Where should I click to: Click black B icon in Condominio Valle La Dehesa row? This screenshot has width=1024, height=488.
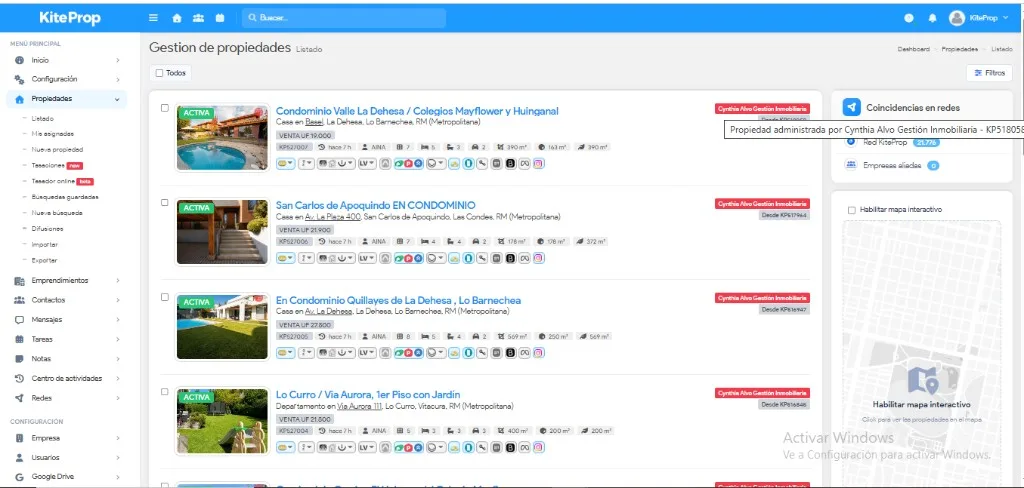pyautogui.click(x=511, y=163)
